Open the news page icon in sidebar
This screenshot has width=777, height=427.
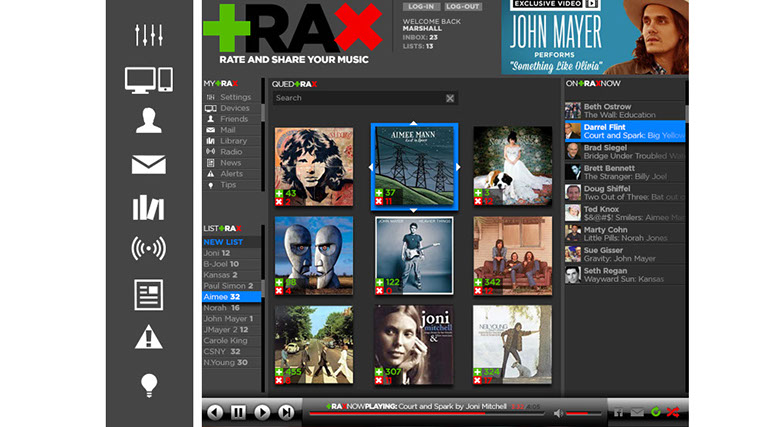pyautogui.click(x=148, y=294)
